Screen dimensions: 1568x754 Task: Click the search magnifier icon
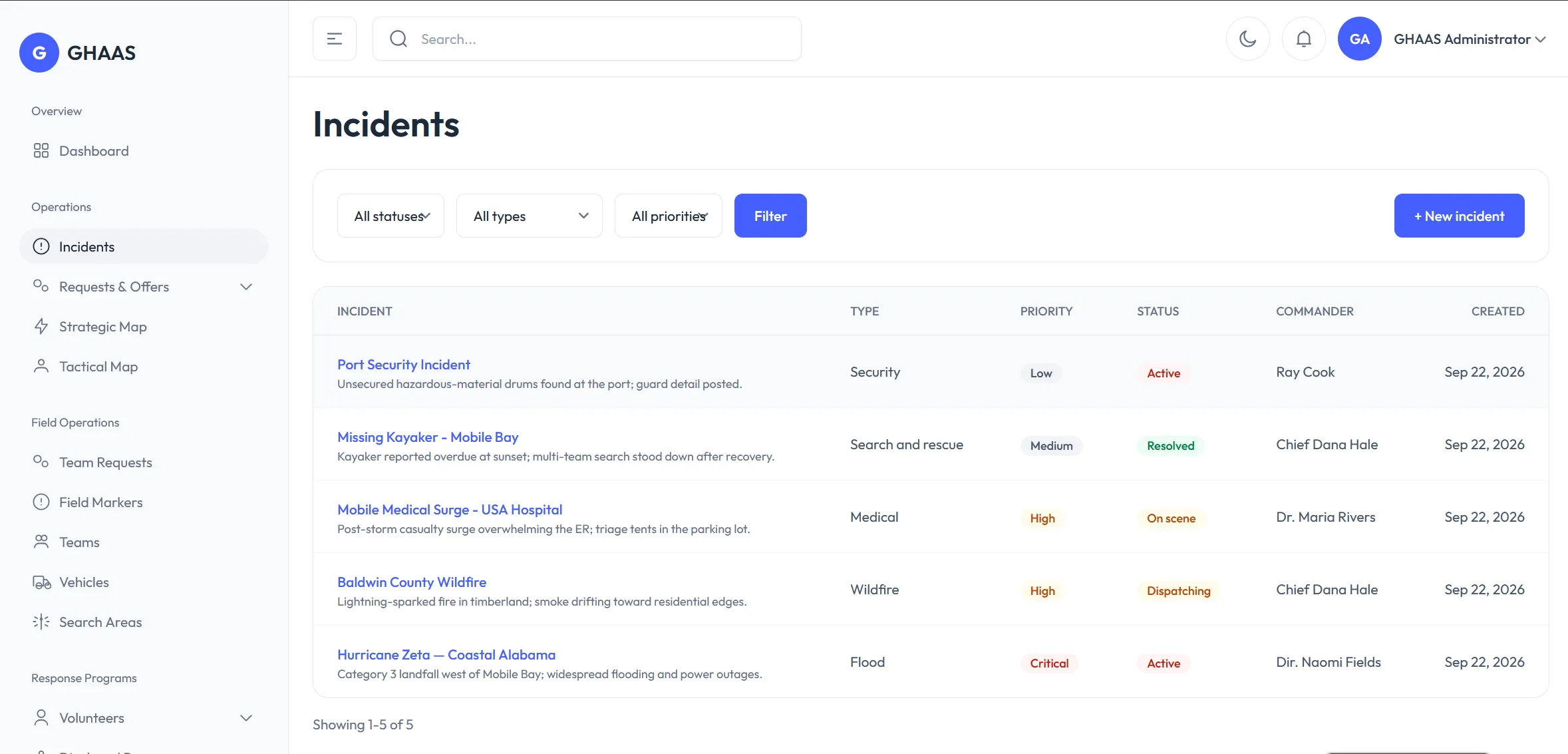click(398, 39)
